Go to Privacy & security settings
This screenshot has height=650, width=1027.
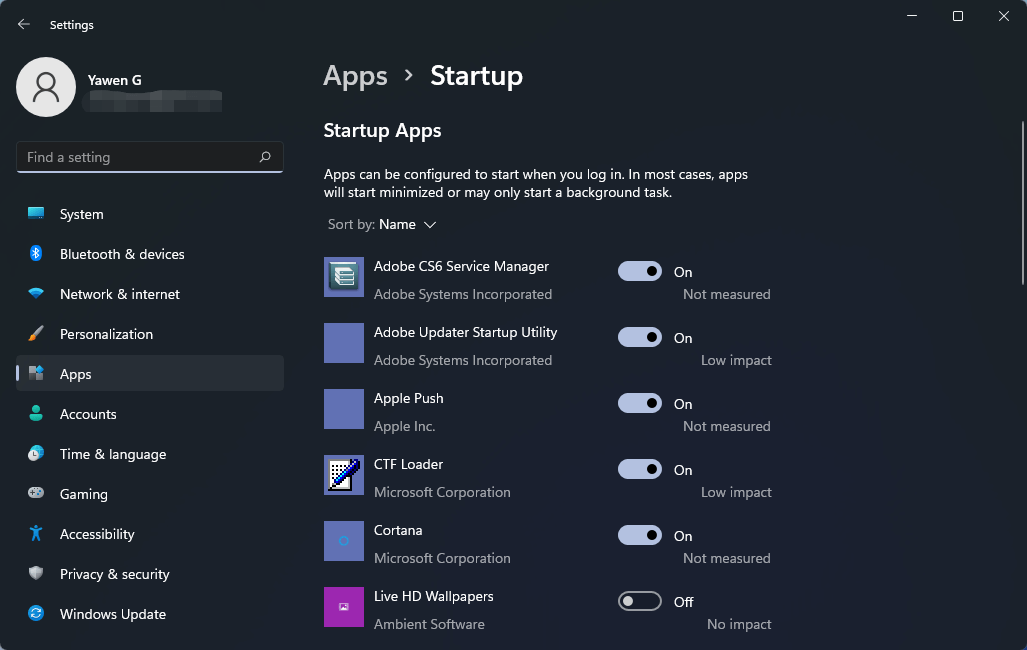114,574
